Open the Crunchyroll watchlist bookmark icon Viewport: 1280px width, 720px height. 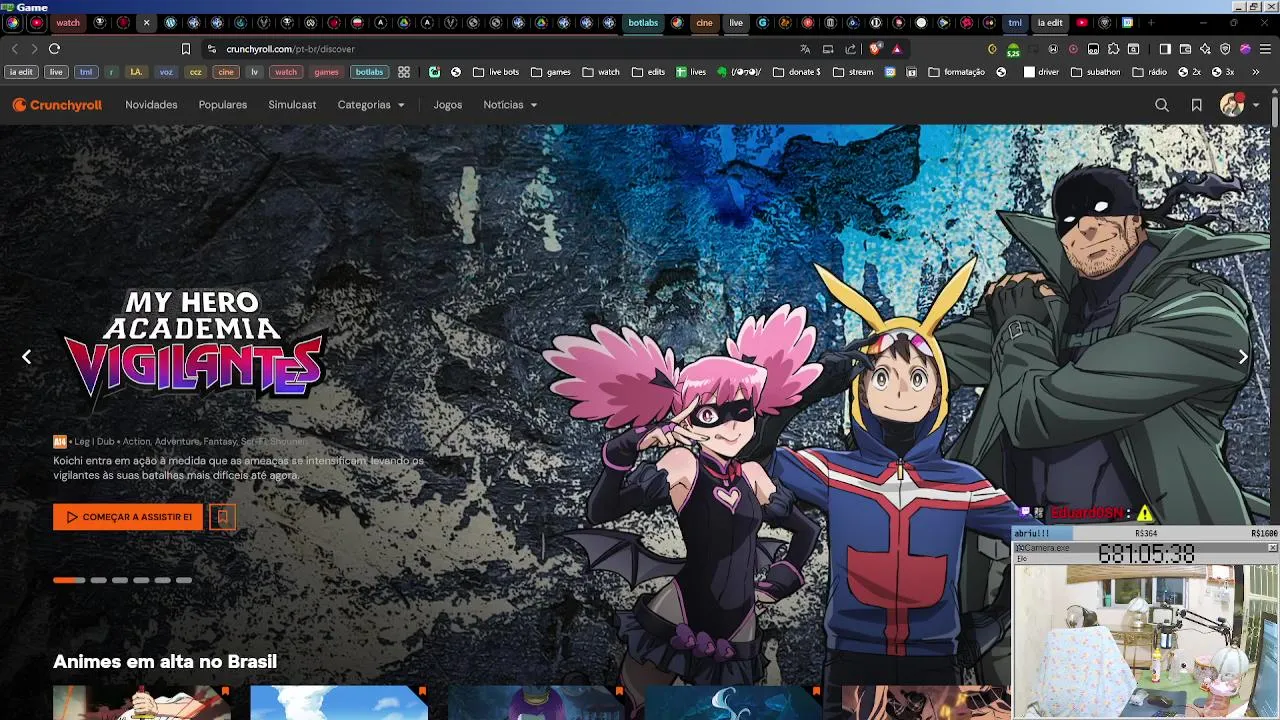tap(1196, 105)
